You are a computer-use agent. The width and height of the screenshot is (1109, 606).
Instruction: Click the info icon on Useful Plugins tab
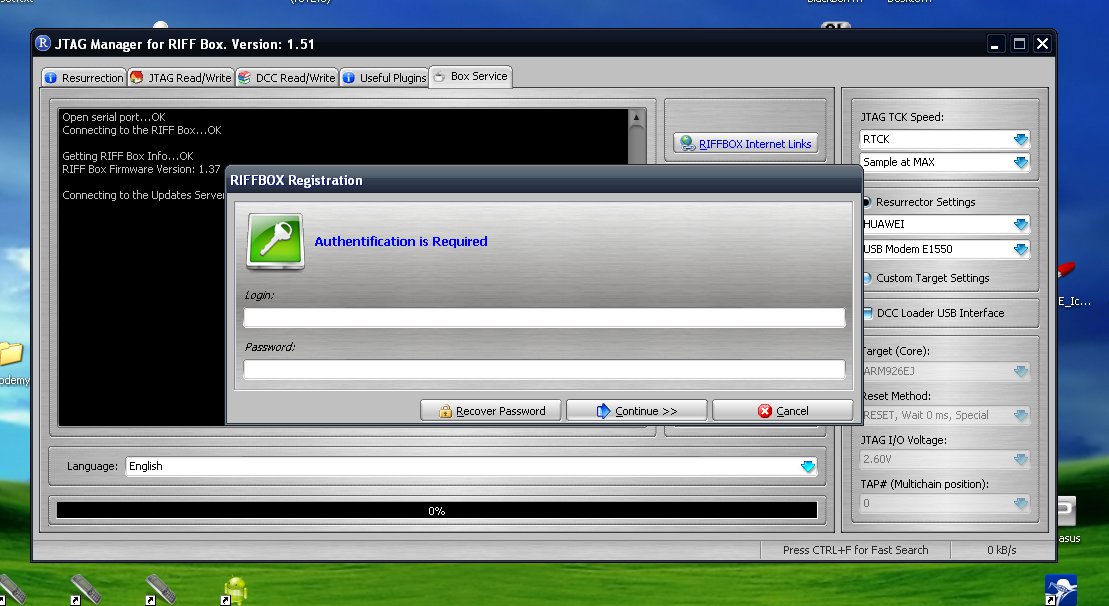pyautogui.click(x=349, y=78)
